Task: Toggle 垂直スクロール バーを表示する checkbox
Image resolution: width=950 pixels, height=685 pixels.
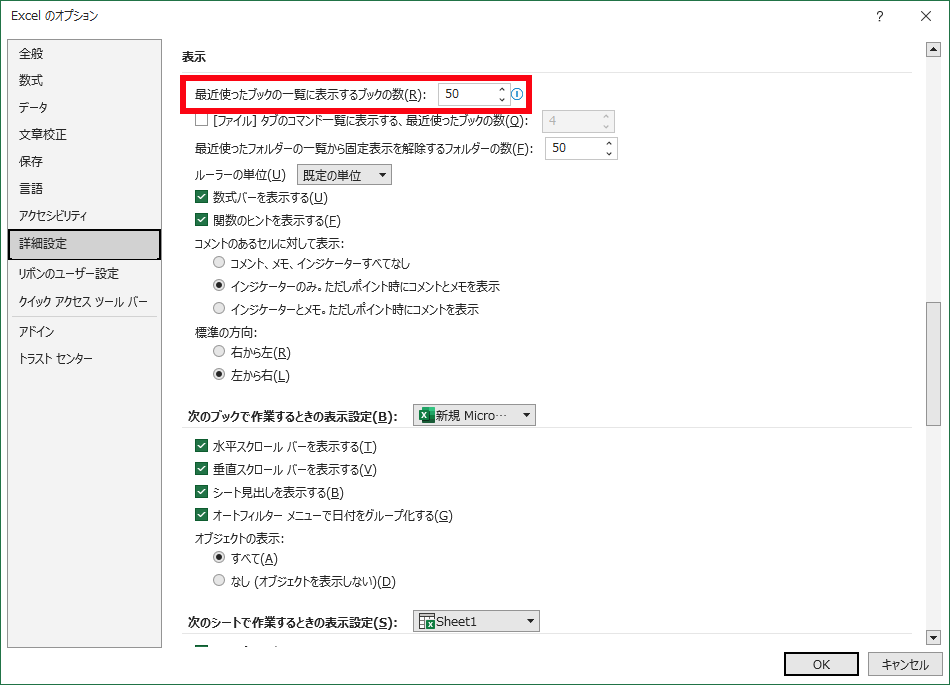Action: (x=201, y=469)
